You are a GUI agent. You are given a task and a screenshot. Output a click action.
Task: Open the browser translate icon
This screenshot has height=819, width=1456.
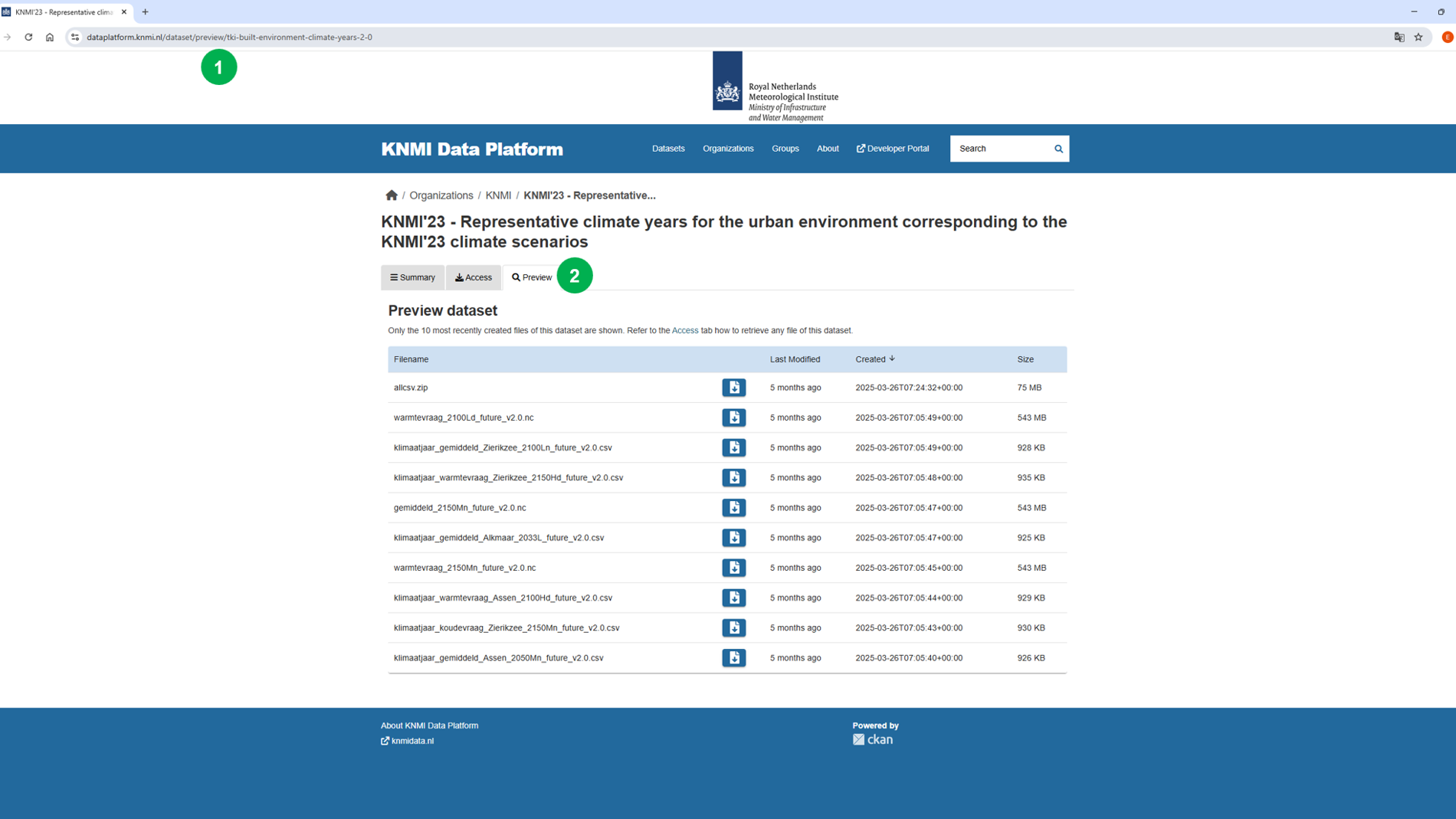1399,37
